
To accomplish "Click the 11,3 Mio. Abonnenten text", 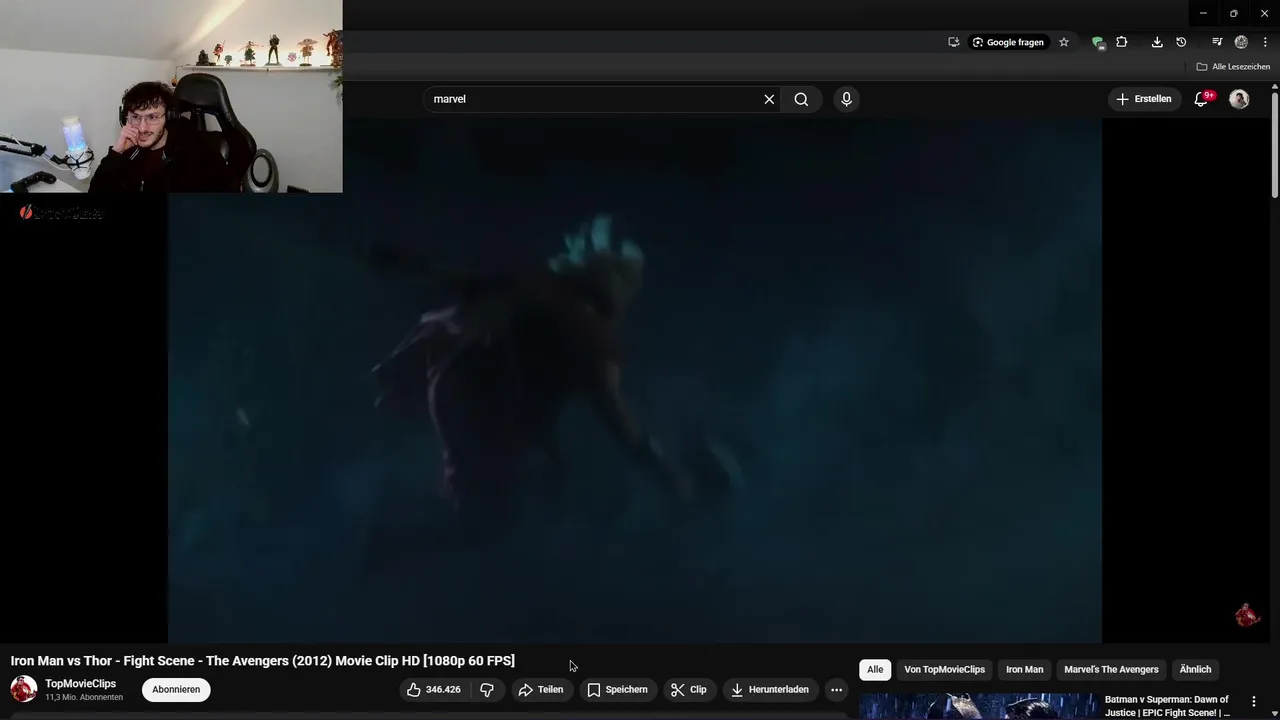I will point(84,698).
